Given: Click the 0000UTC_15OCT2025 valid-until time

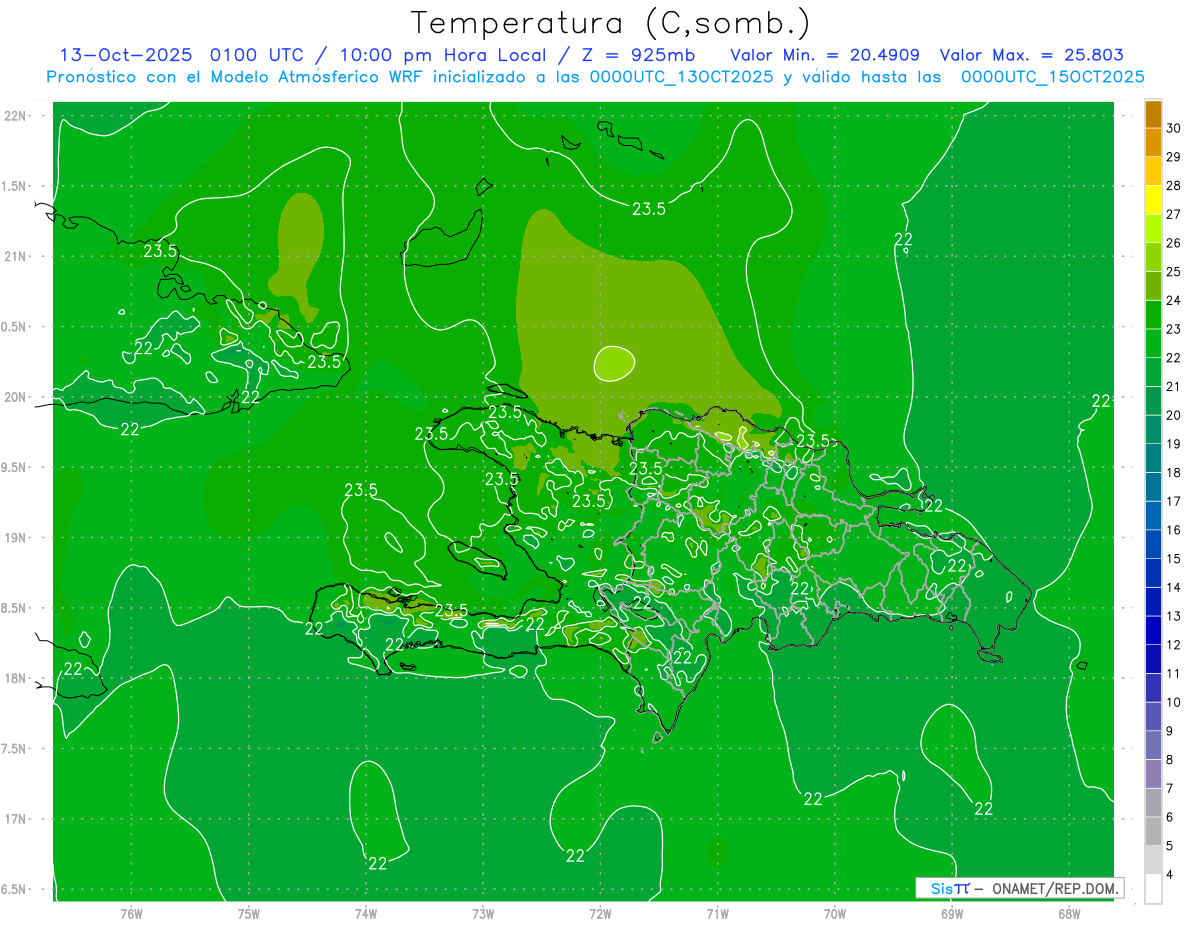Looking at the screenshot, I should point(1052,77).
